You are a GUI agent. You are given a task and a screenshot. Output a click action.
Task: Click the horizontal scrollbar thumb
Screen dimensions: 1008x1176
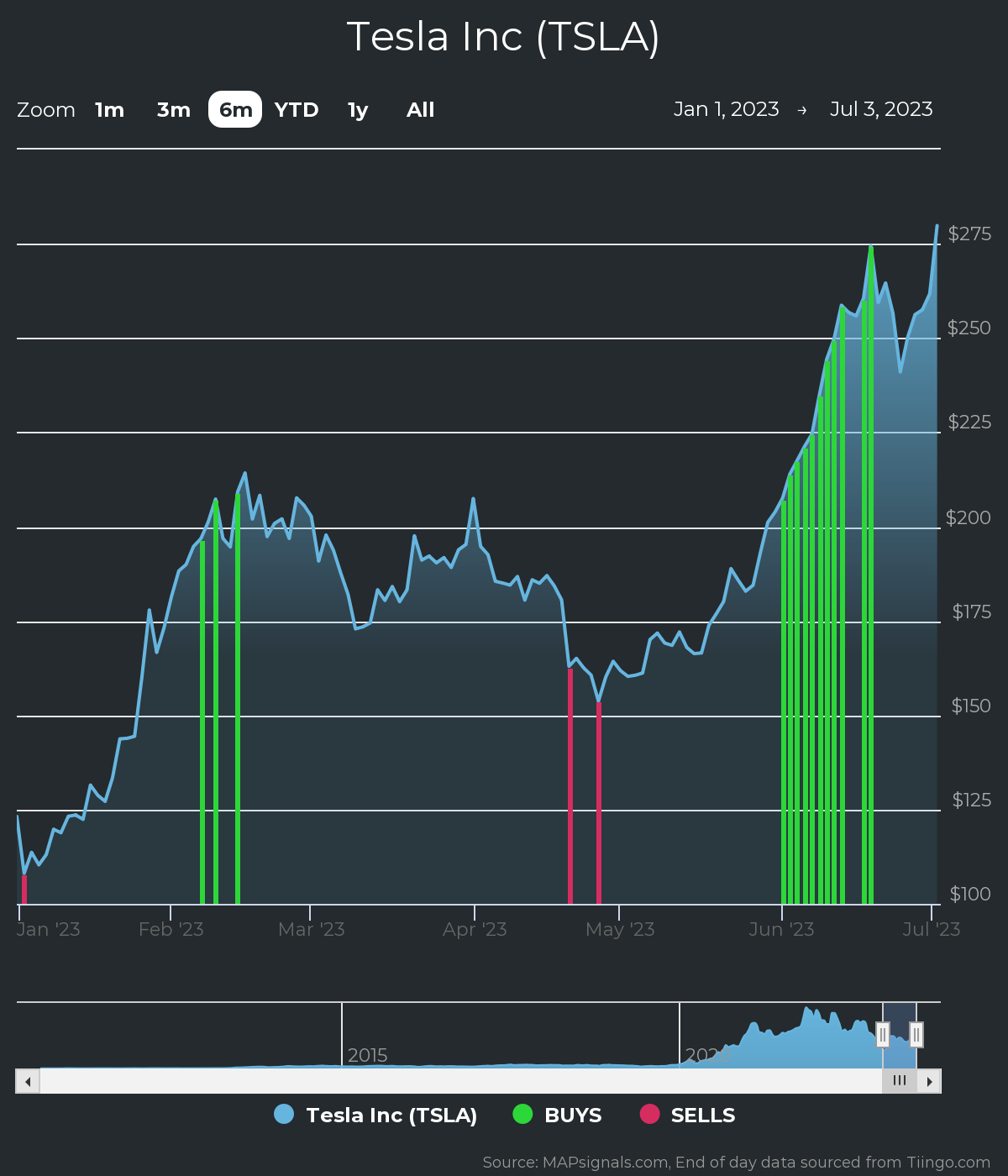click(x=900, y=1081)
